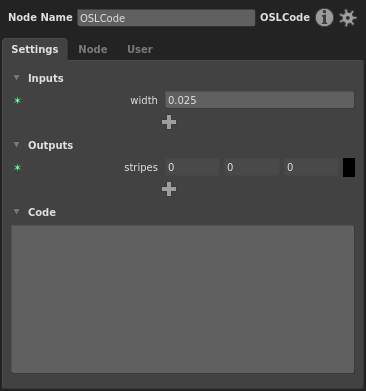Switch to the User tab

[140, 49]
